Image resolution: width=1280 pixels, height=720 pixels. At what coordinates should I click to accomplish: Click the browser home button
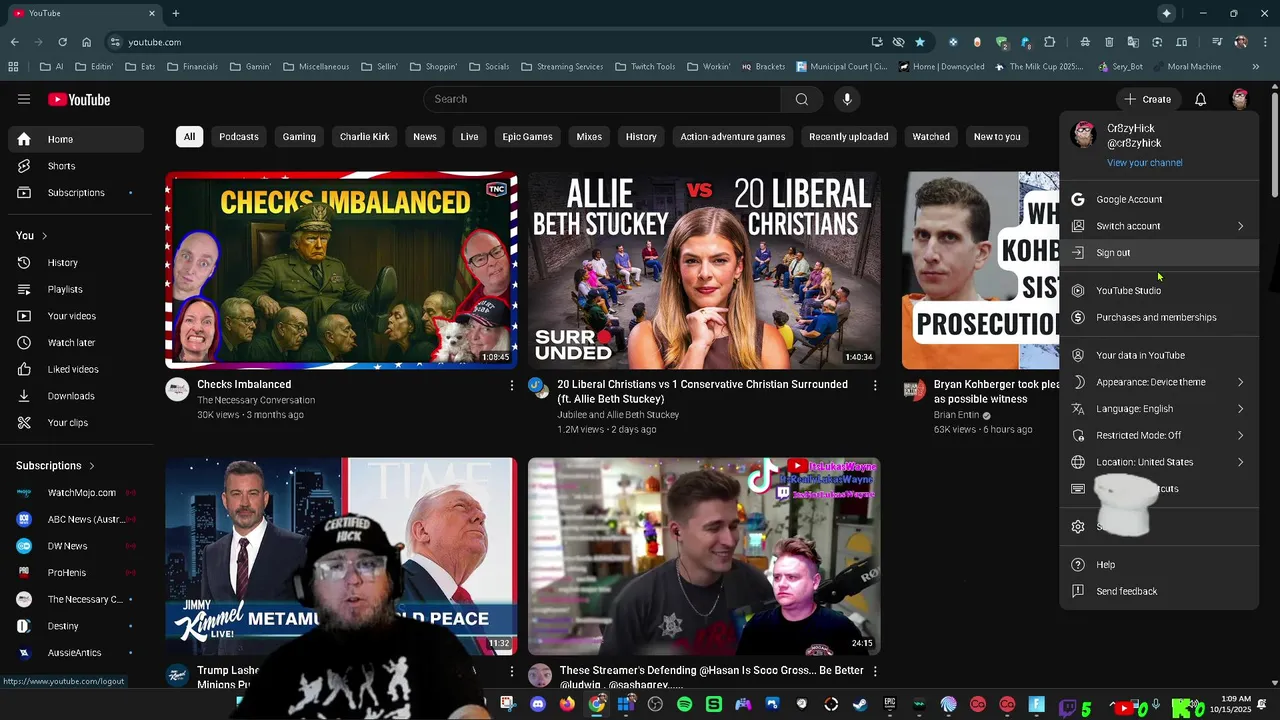[x=86, y=42]
